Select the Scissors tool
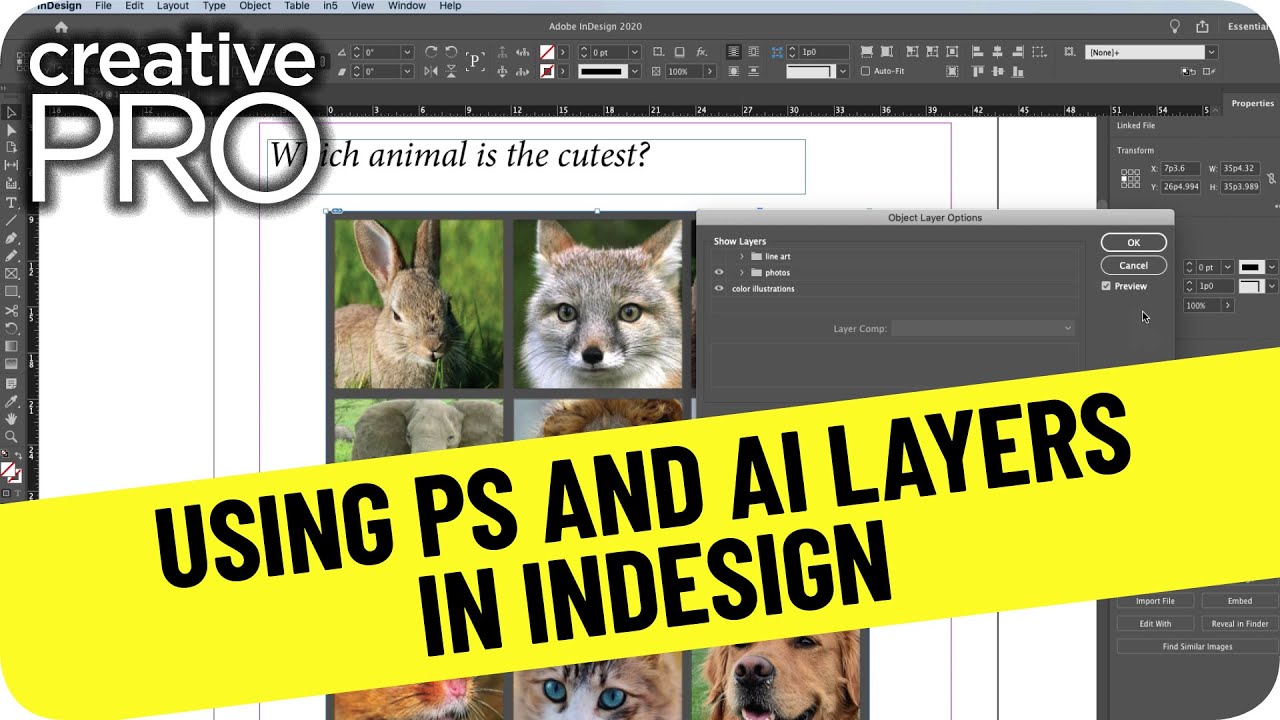1280x720 pixels. pyautogui.click(x=11, y=310)
